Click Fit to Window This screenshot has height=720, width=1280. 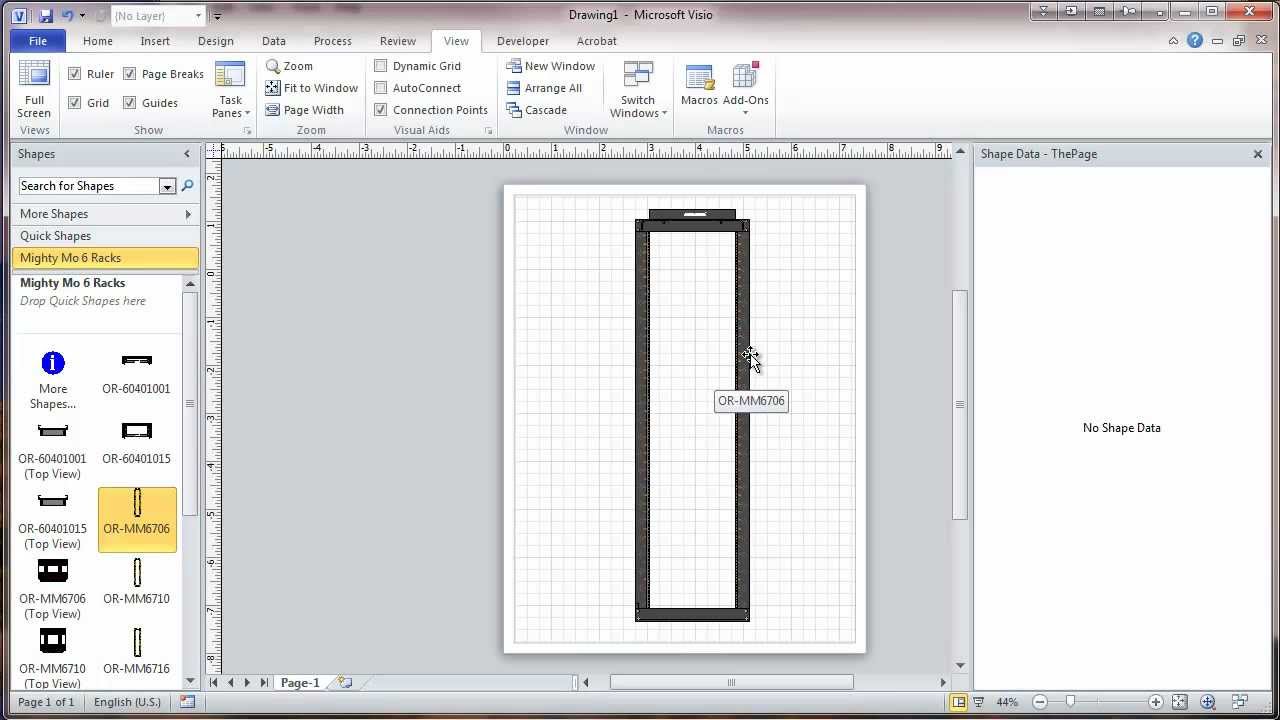(x=312, y=88)
